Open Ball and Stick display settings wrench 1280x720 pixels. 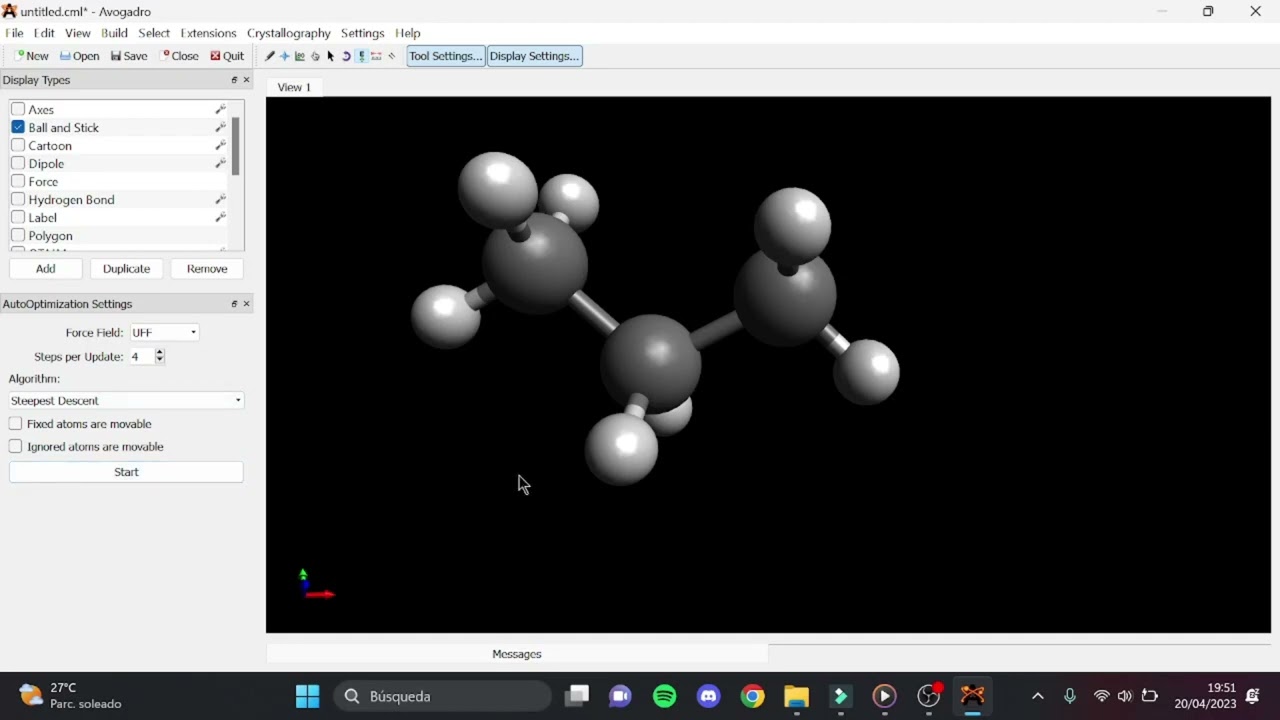pyautogui.click(x=221, y=128)
